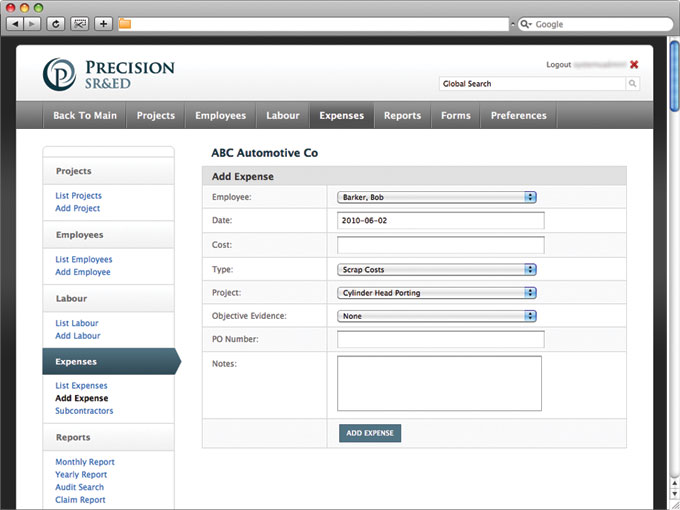Image resolution: width=680 pixels, height=510 pixels.
Task: Open the Project dropdown Cylinder Head Porting
Action: click(x=437, y=293)
